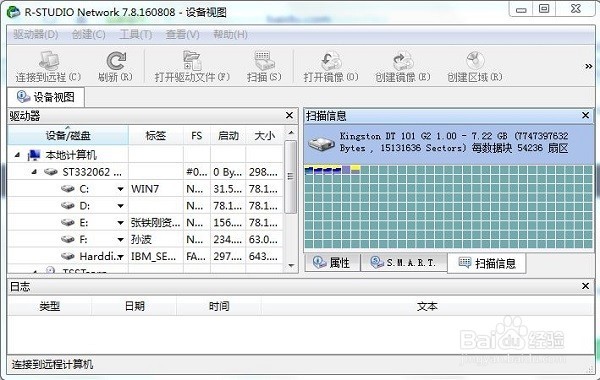
Task: Expand the toolbar overflow chevron
Action: click(589, 67)
